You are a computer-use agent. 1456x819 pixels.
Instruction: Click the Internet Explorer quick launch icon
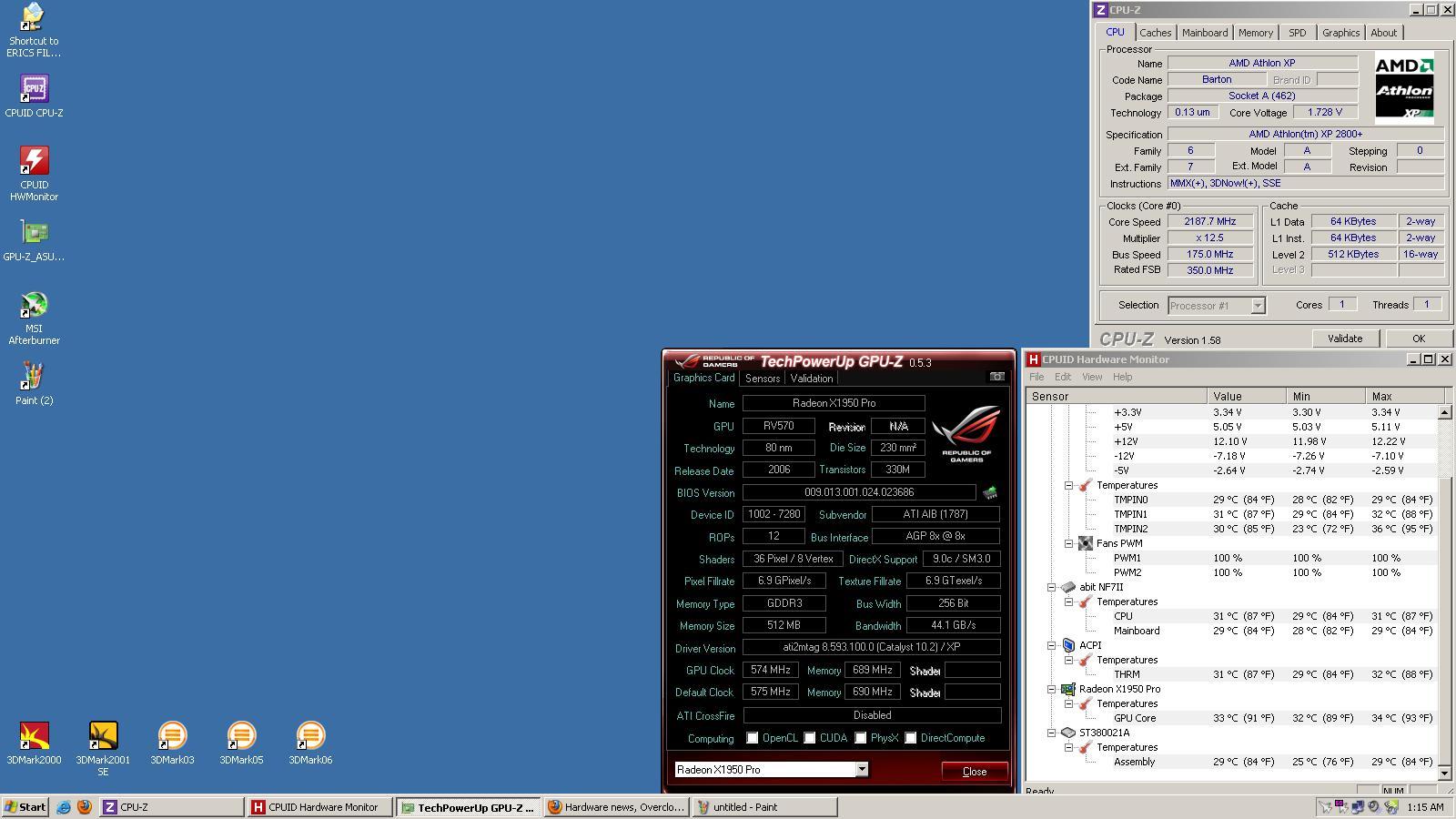pyautogui.click(x=64, y=807)
